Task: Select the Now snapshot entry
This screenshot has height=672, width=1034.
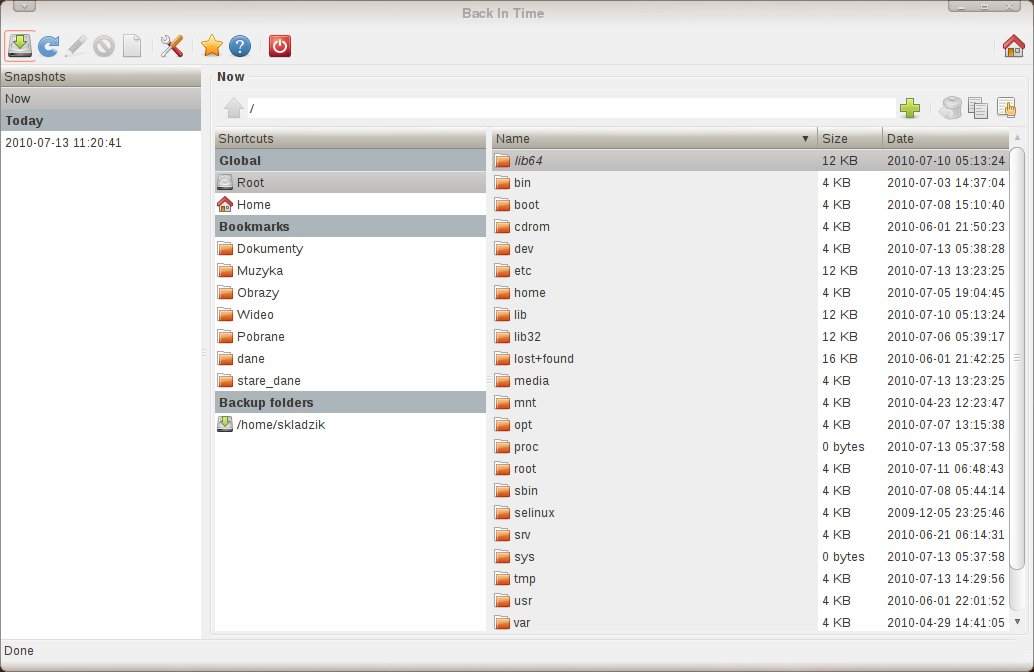Action: (x=101, y=98)
